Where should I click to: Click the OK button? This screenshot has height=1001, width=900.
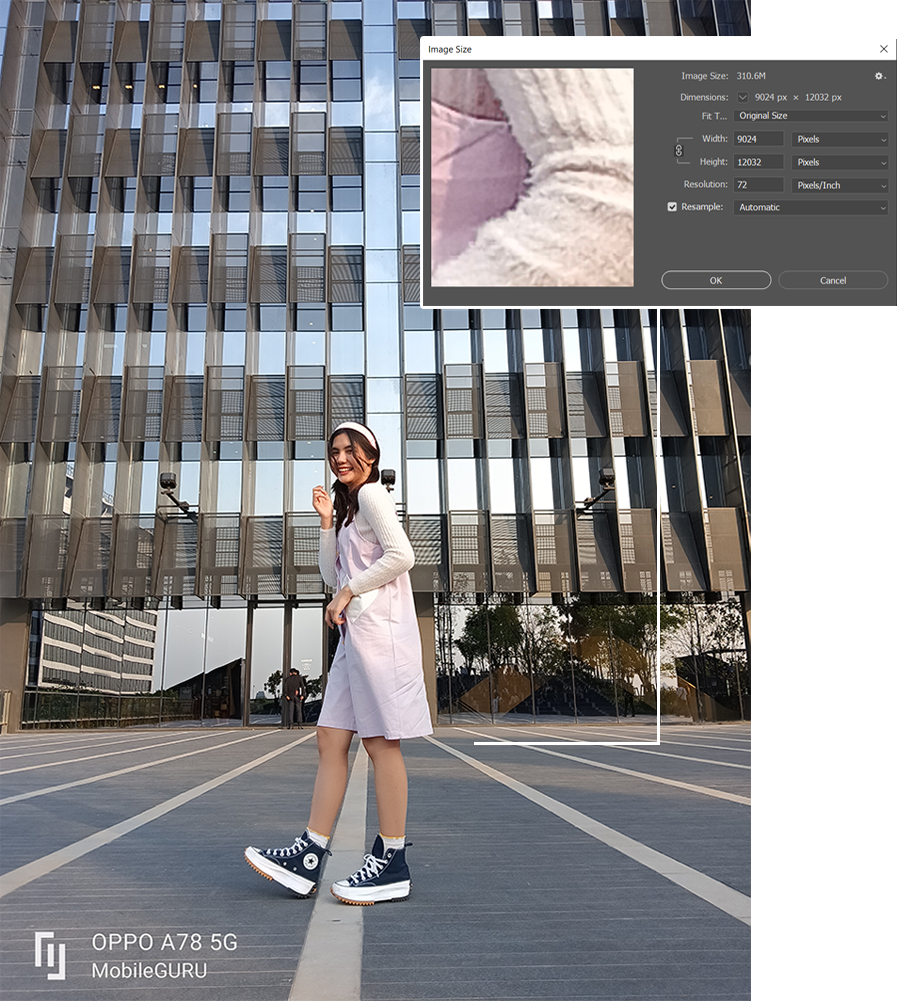click(x=716, y=280)
